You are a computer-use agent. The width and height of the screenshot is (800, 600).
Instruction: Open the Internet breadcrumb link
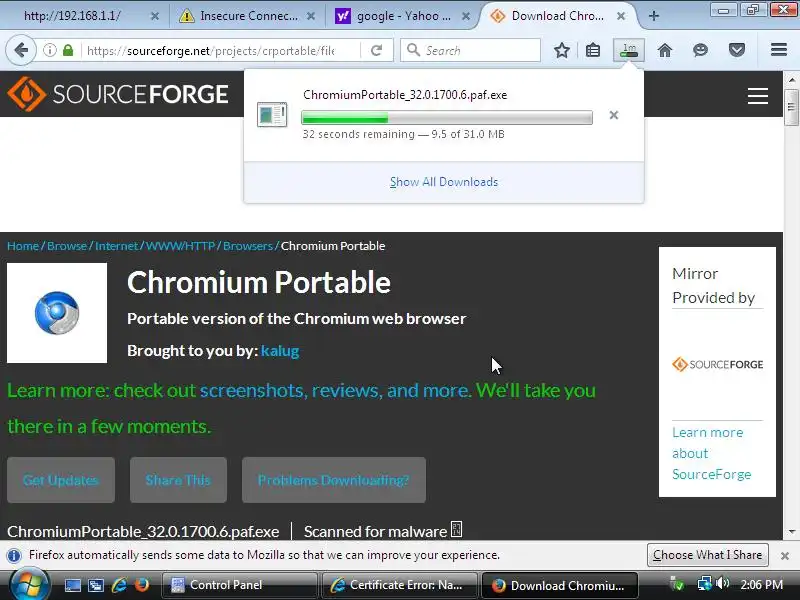coord(116,246)
